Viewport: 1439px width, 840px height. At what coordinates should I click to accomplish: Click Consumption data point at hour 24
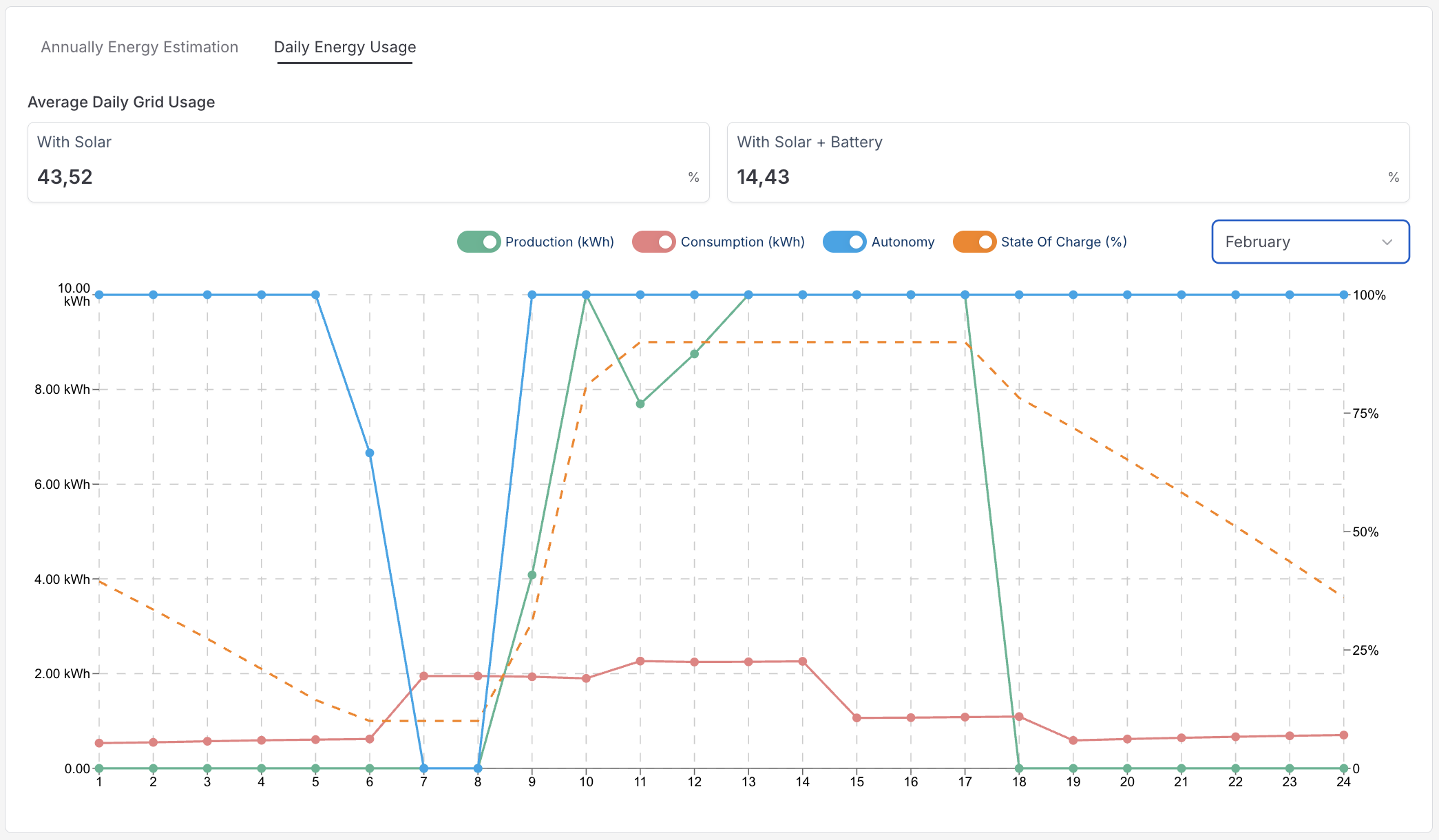coord(1343,735)
